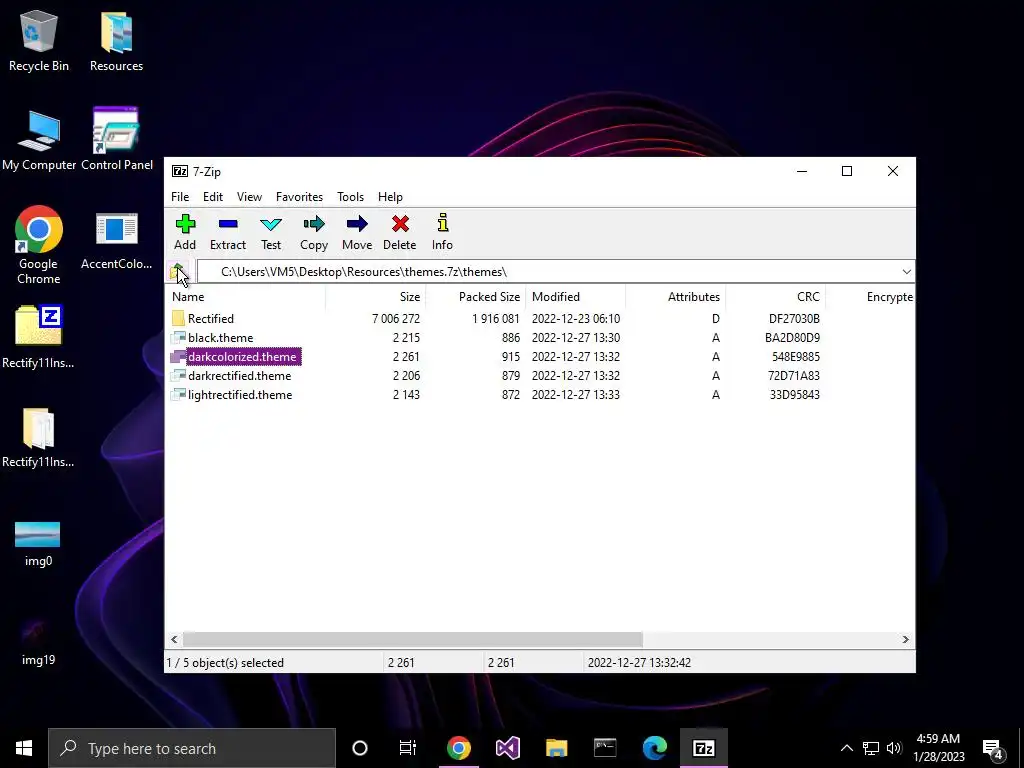
Task: Open the Favorites menu
Action: [x=299, y=197]
